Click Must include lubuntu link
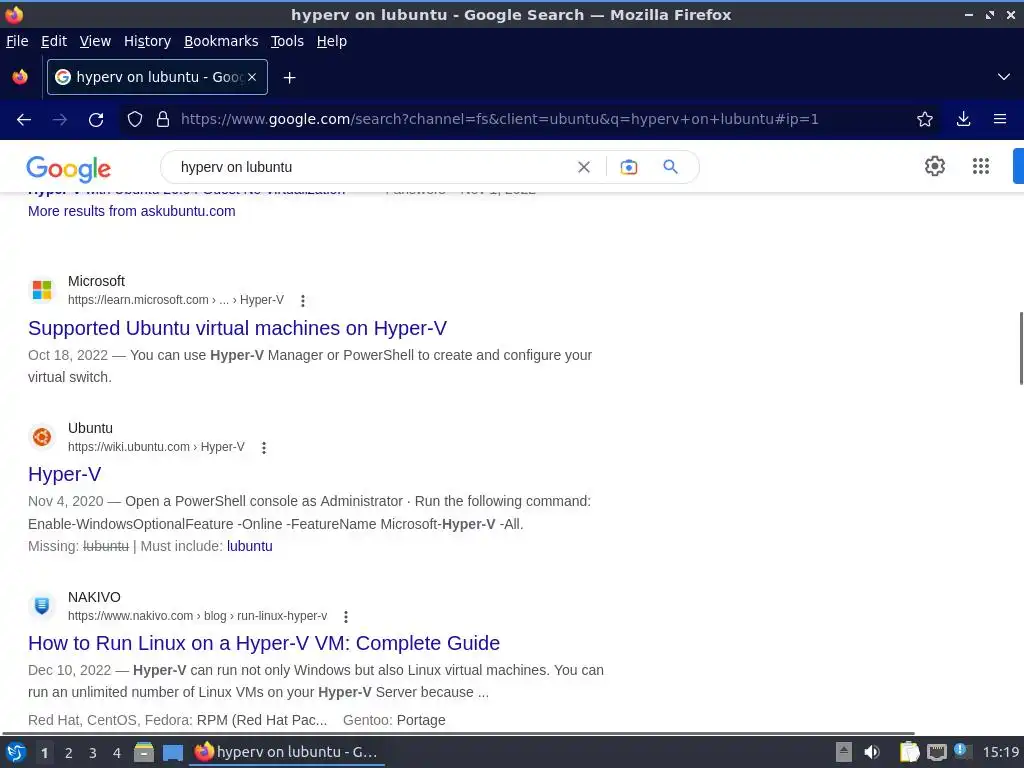The image size is (1024, 768). click(x=249, y=546)
